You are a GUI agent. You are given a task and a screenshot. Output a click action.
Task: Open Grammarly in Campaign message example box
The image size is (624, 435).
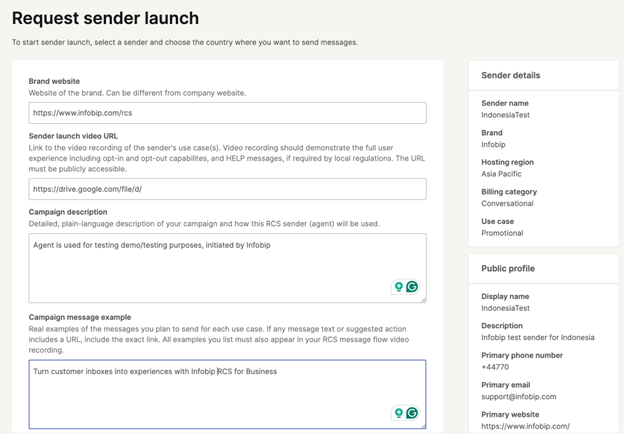coord(411,412)
